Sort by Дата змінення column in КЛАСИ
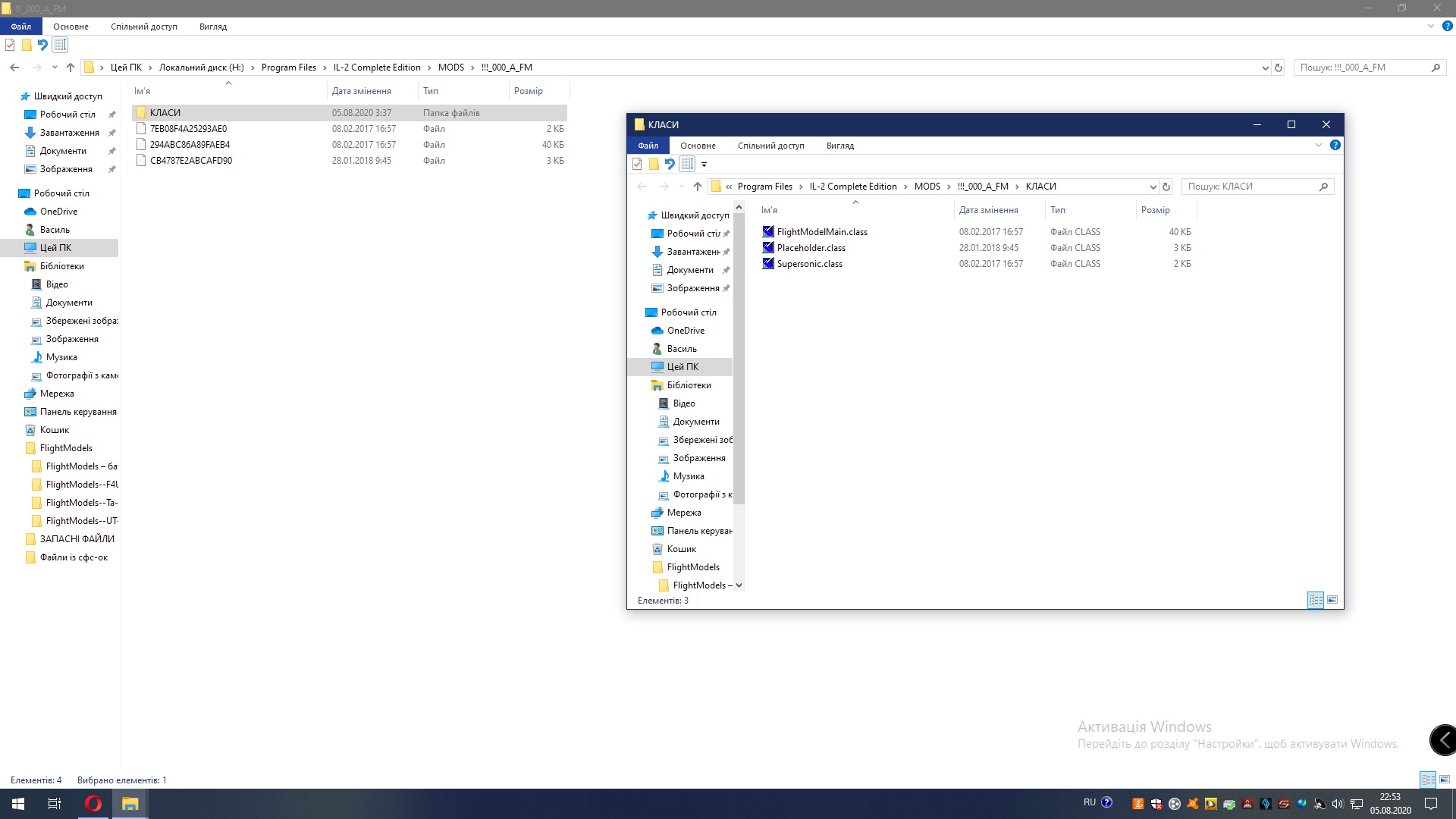 pyautogui.click(x=988, y=210)
